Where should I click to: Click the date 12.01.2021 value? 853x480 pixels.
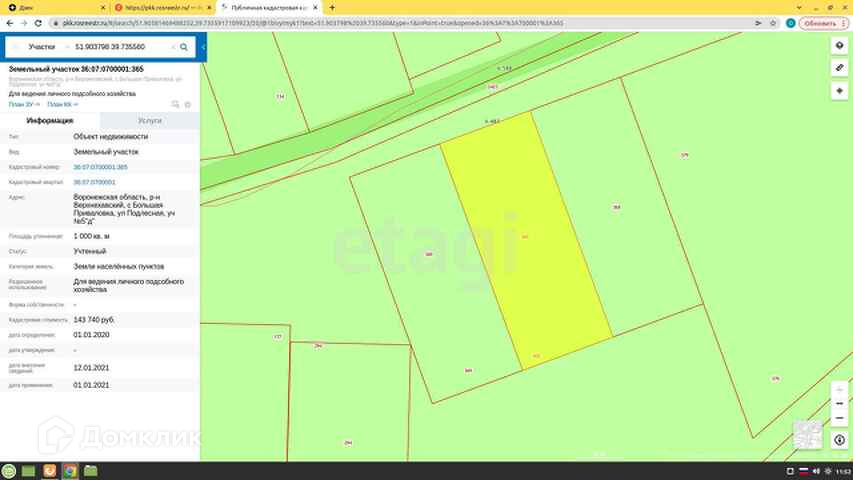pyautogui.click(x=91, y=368)
